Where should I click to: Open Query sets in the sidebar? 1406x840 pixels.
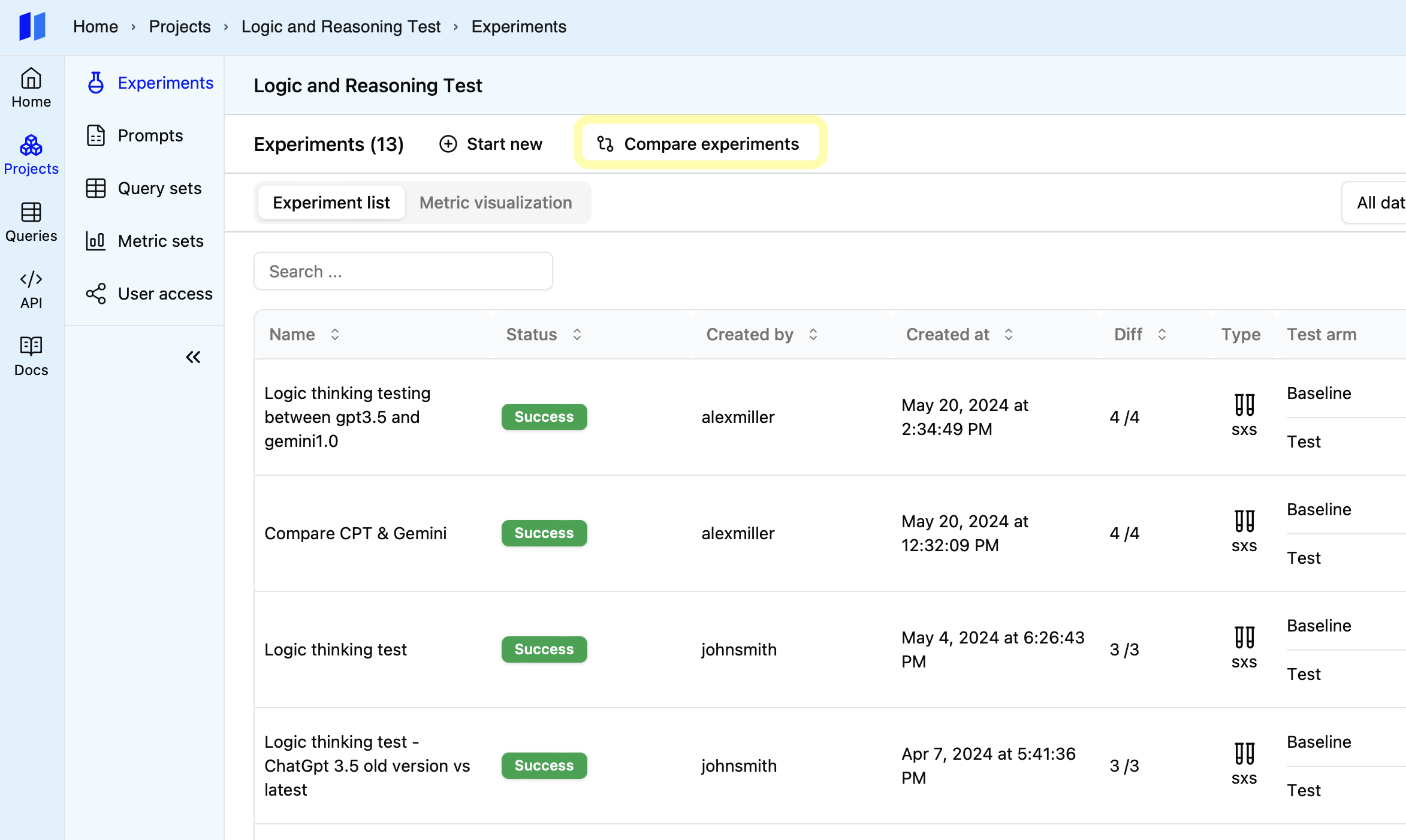click(159, 189)
